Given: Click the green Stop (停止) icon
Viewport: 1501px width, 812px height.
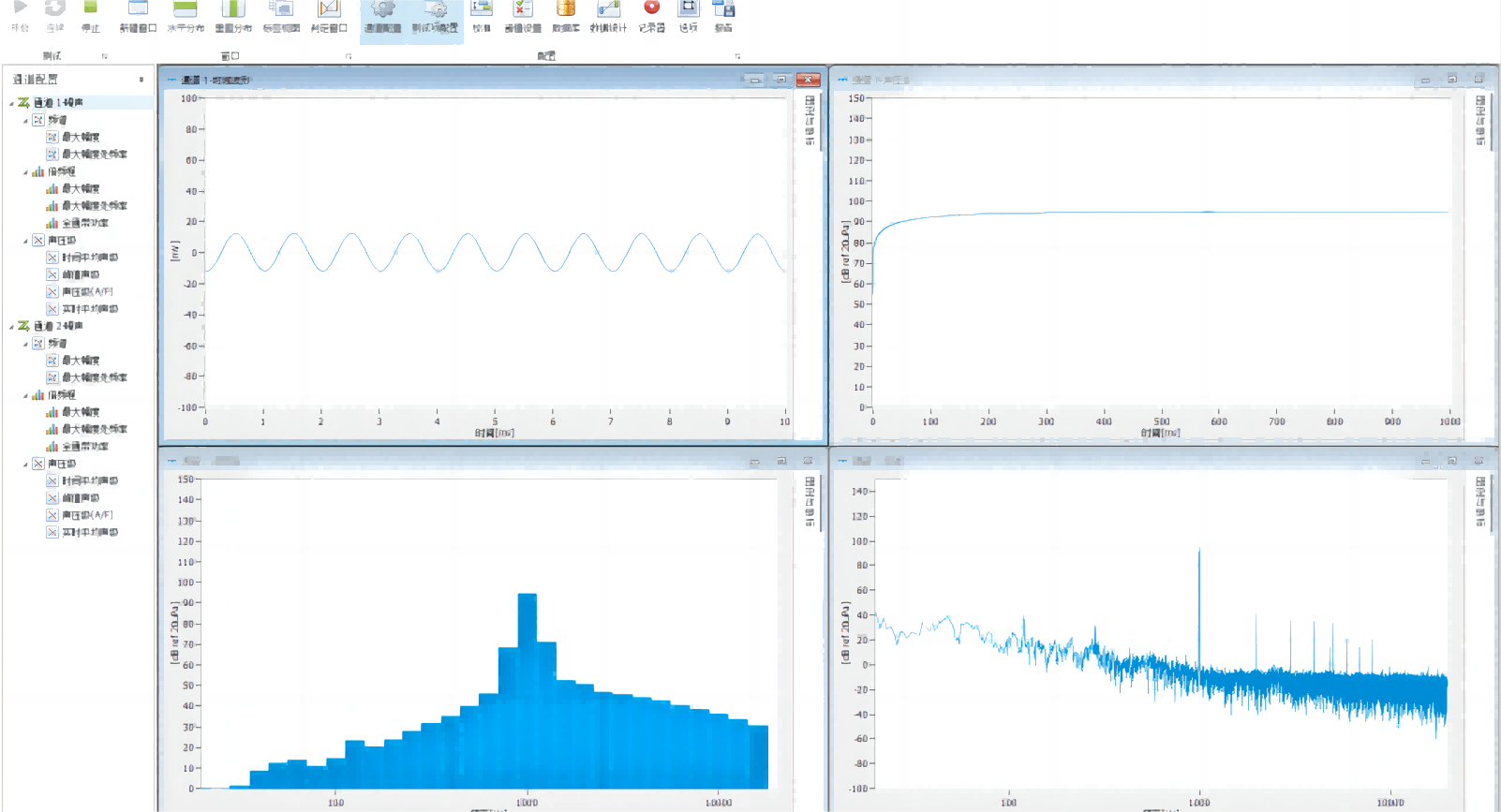Looking at the screenshot, I should pyautogui.click(x=90, y=11).
